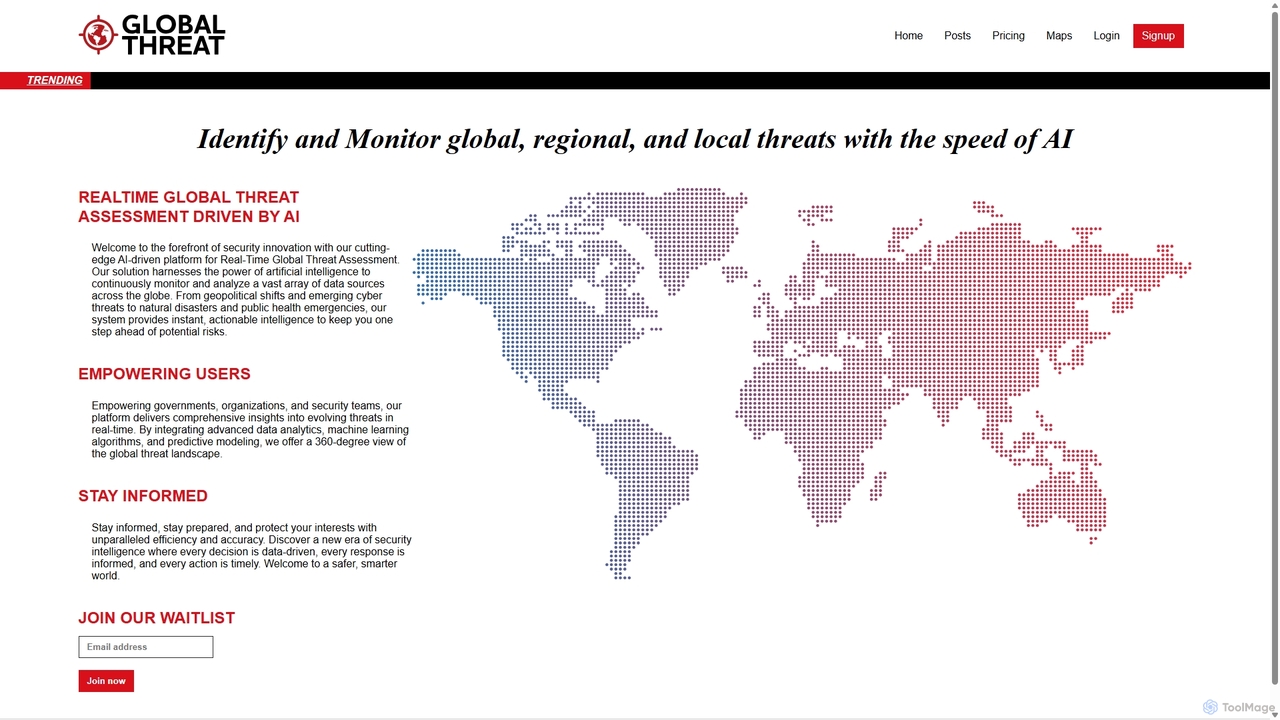
Task: Click the 'EMPOWERING USERS' heading
Action: 165,374
